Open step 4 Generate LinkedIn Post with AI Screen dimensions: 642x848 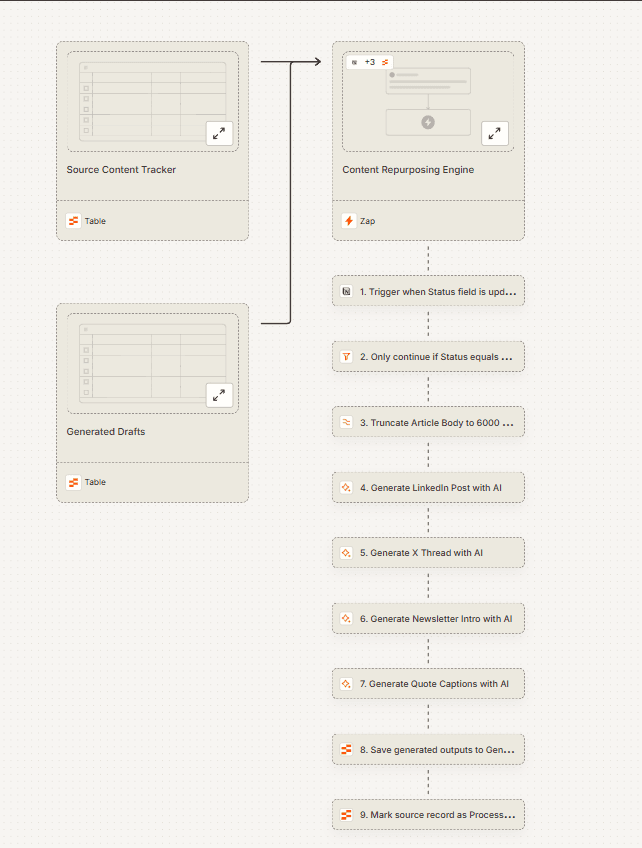[428, 488]
